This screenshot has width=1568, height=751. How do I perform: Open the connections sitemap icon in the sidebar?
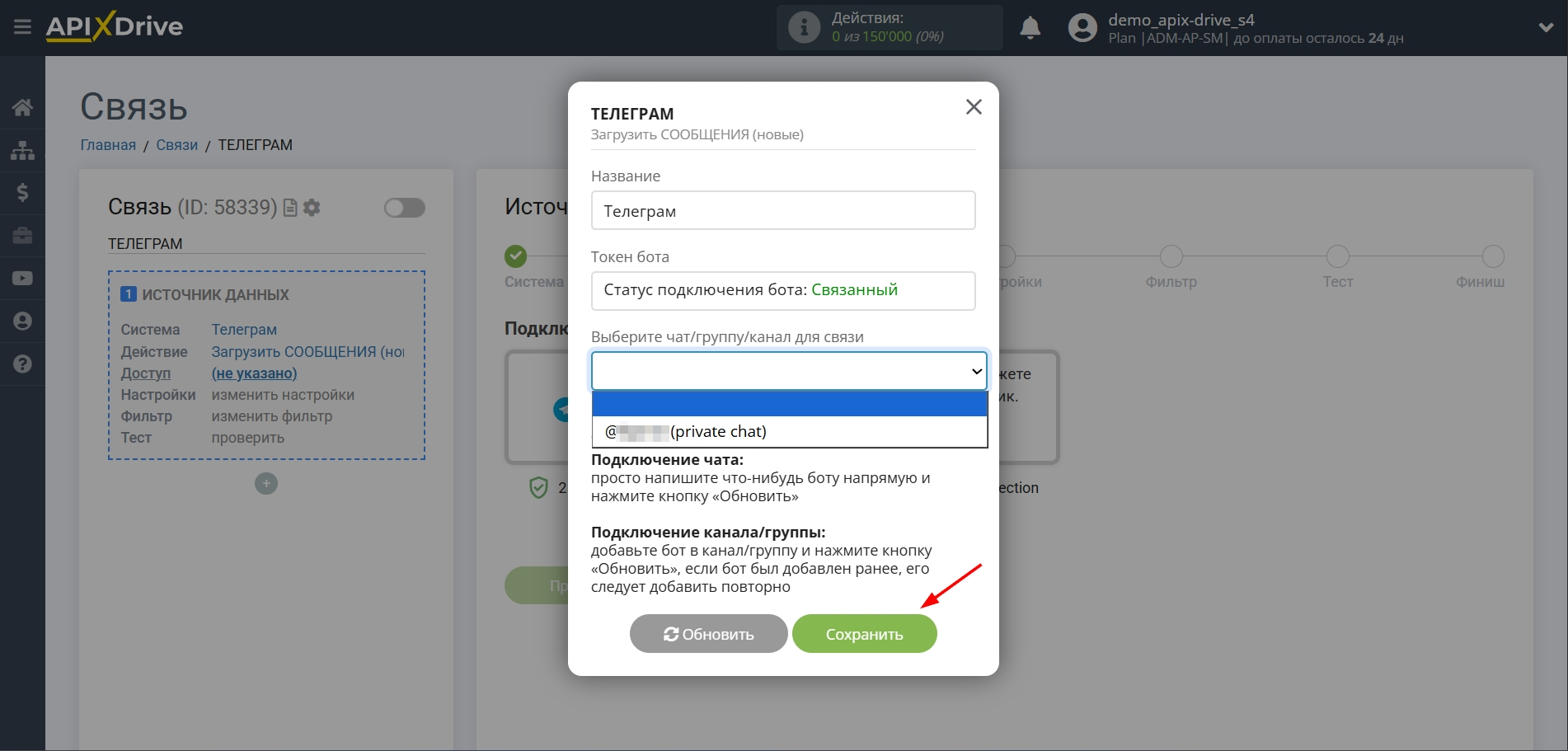22,150
